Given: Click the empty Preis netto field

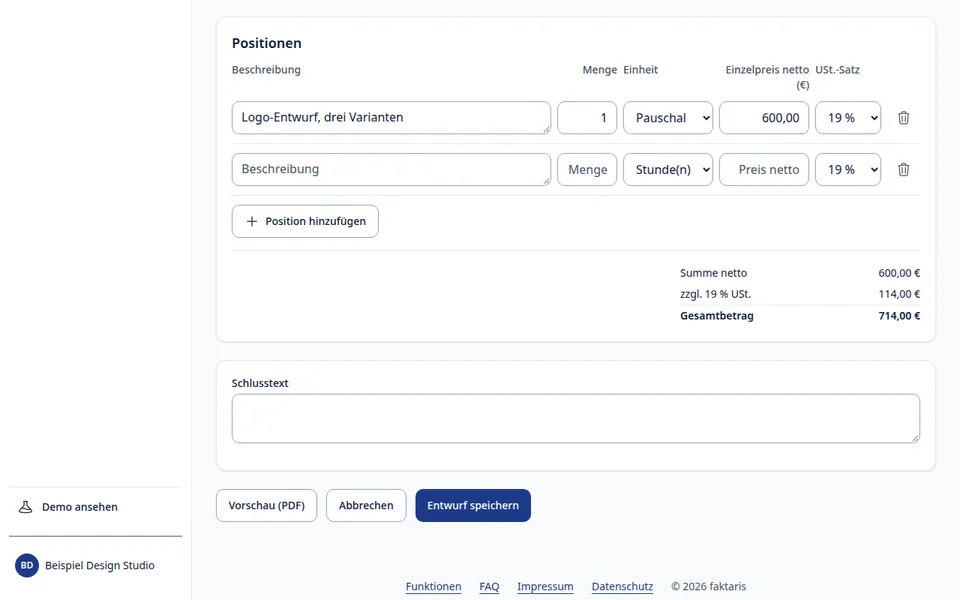Looking at the screenshot, I should tap(764, 170).
